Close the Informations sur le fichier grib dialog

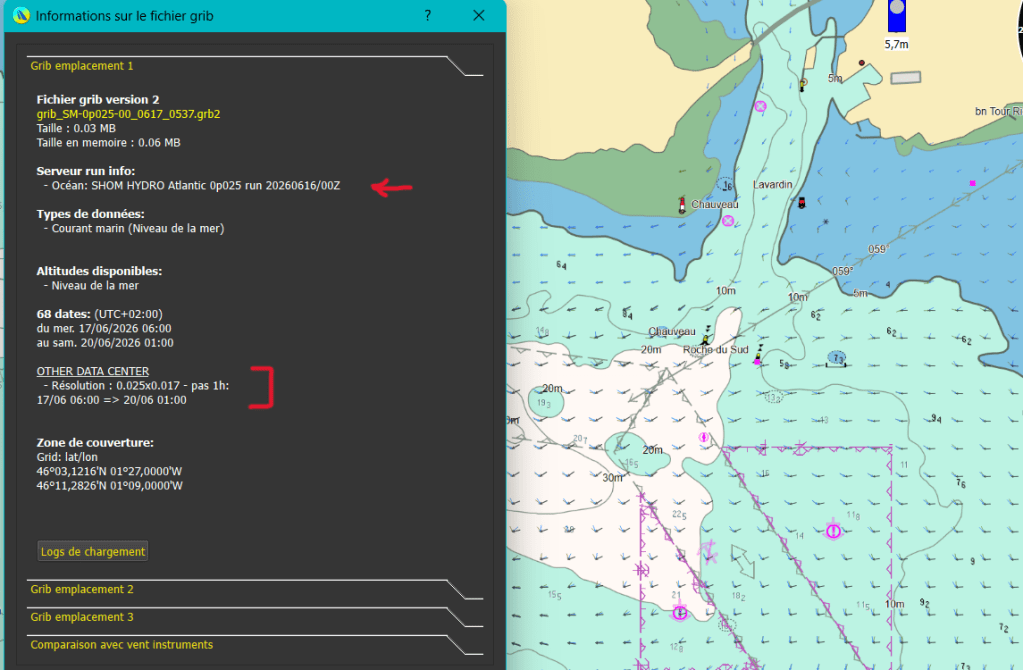(479, 16)
